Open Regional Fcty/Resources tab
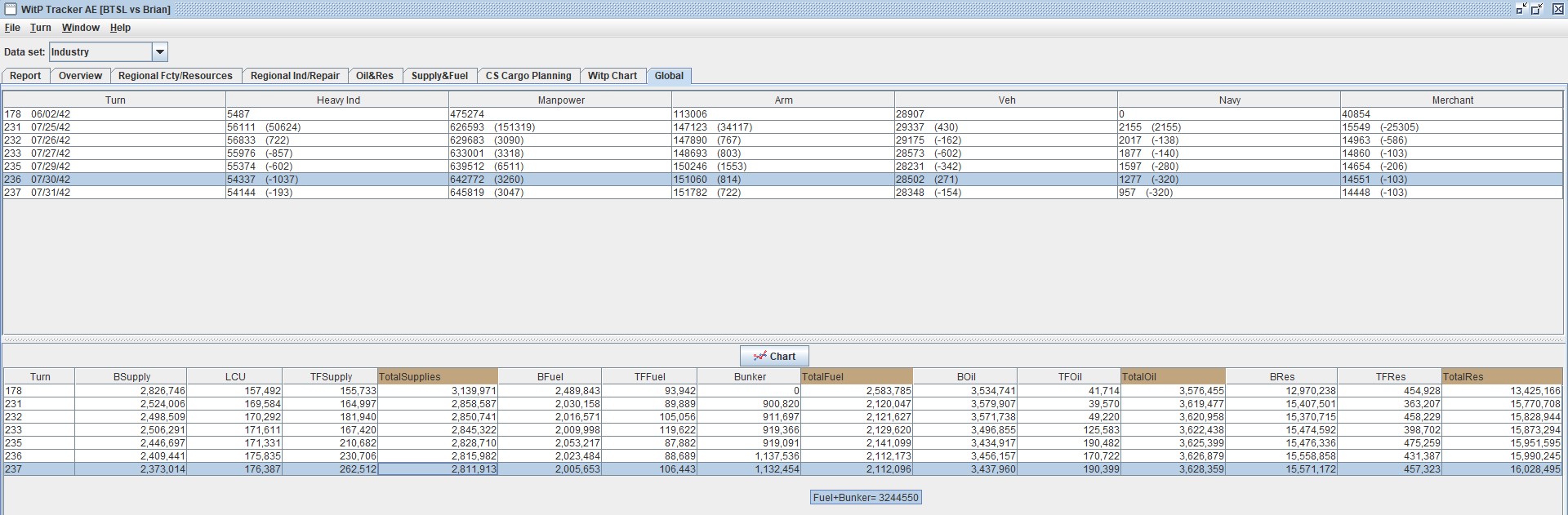This screenshot has width=1568, height=515. tap(176, 76)
